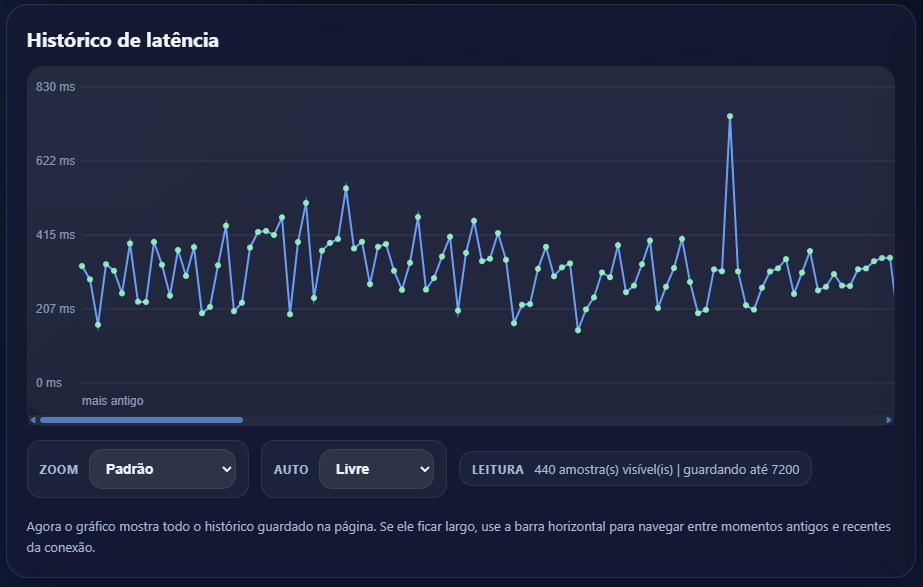
Task: Click the lowest data point on the chart
Action: [578, 330]
